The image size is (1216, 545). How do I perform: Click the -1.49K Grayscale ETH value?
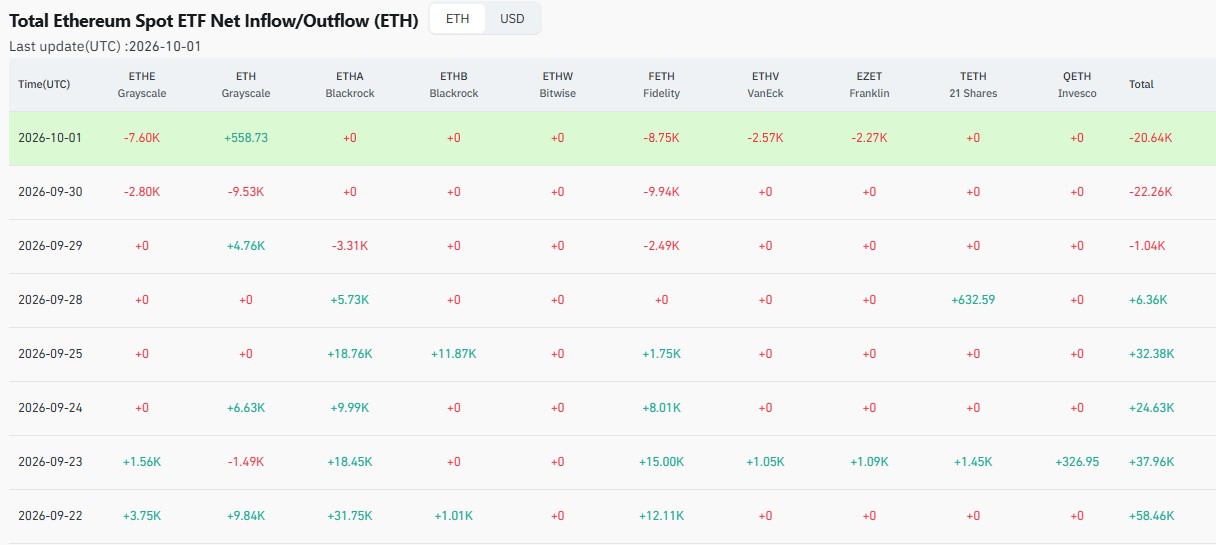[x=246, y=462]
